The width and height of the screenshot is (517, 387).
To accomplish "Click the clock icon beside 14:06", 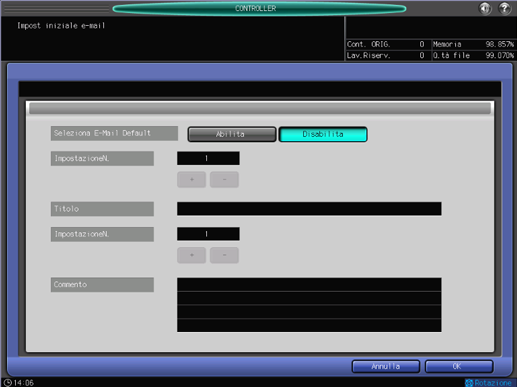I will pos(7,383).
